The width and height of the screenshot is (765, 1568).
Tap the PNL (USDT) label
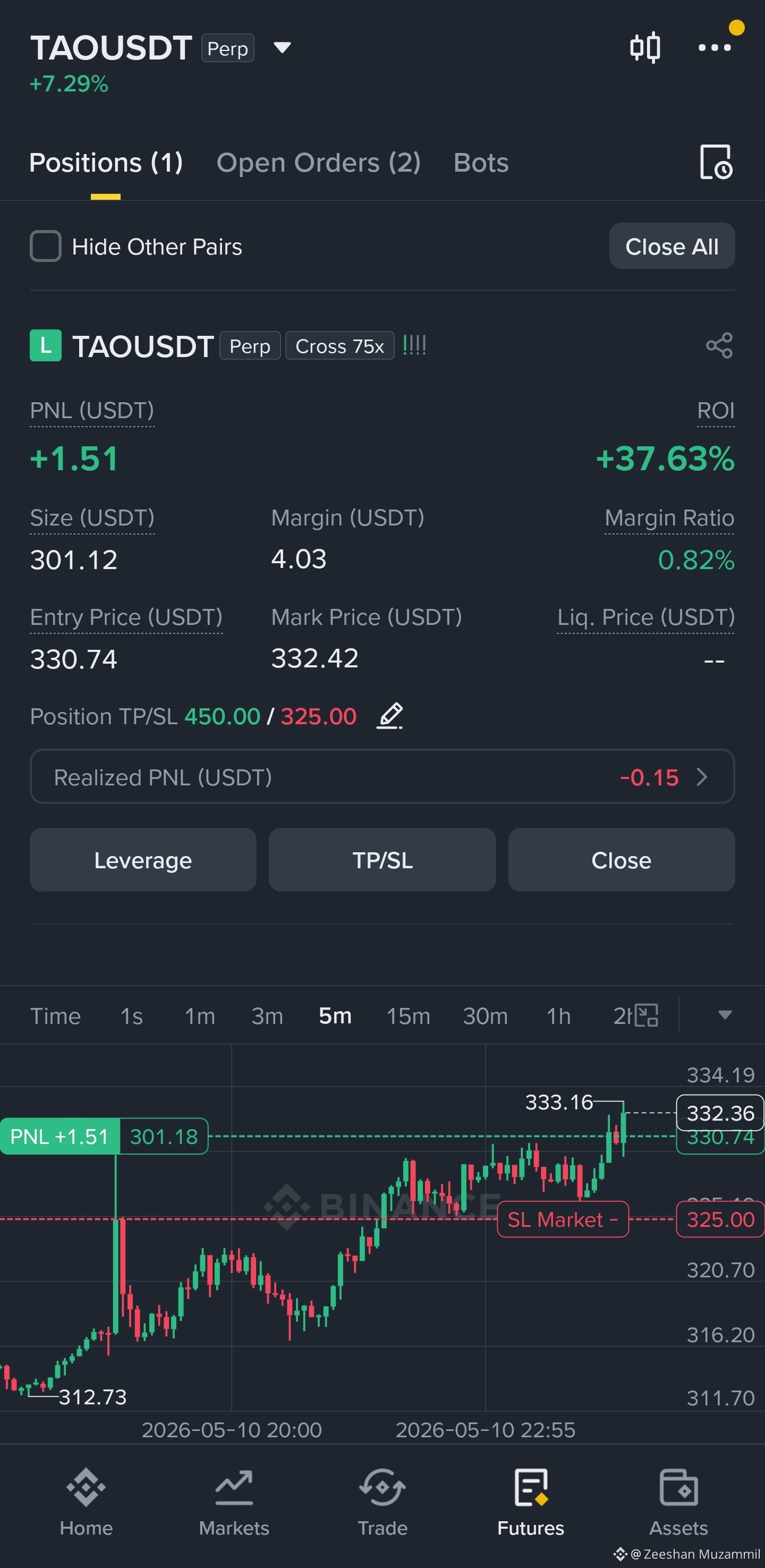(x=92, y=411)
